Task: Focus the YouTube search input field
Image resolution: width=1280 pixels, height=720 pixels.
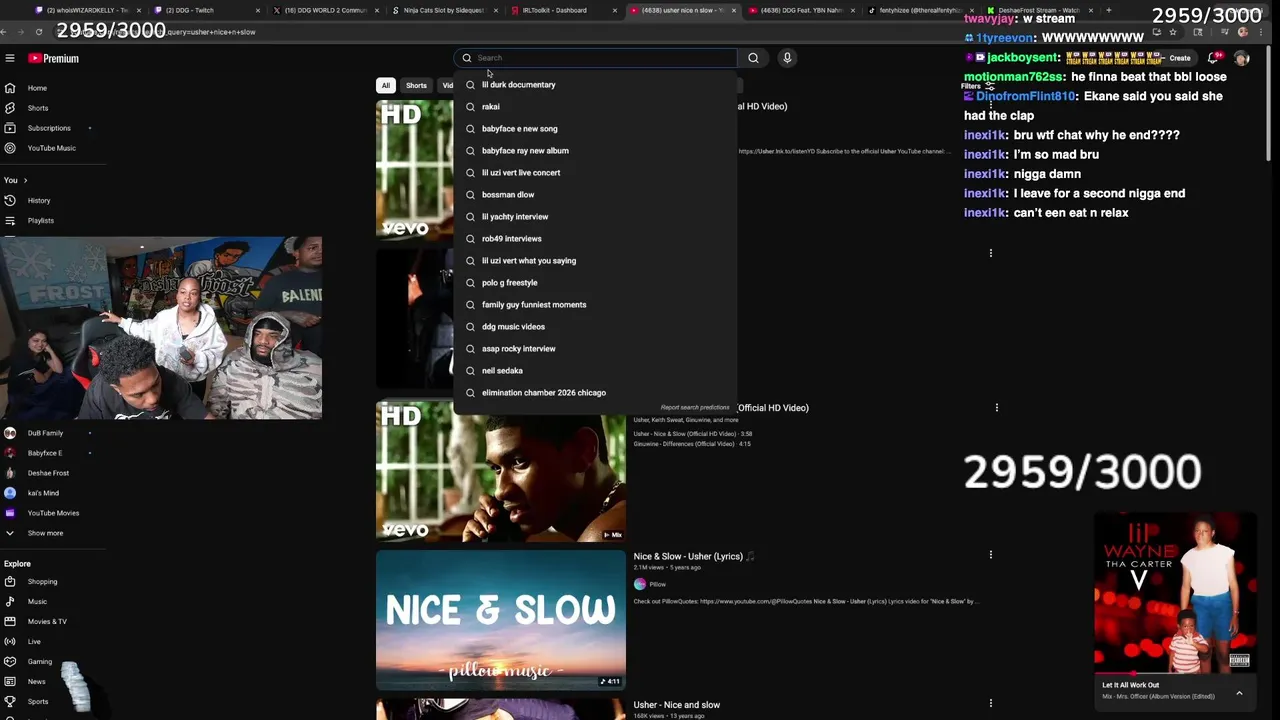Action: tap(595, 58)
